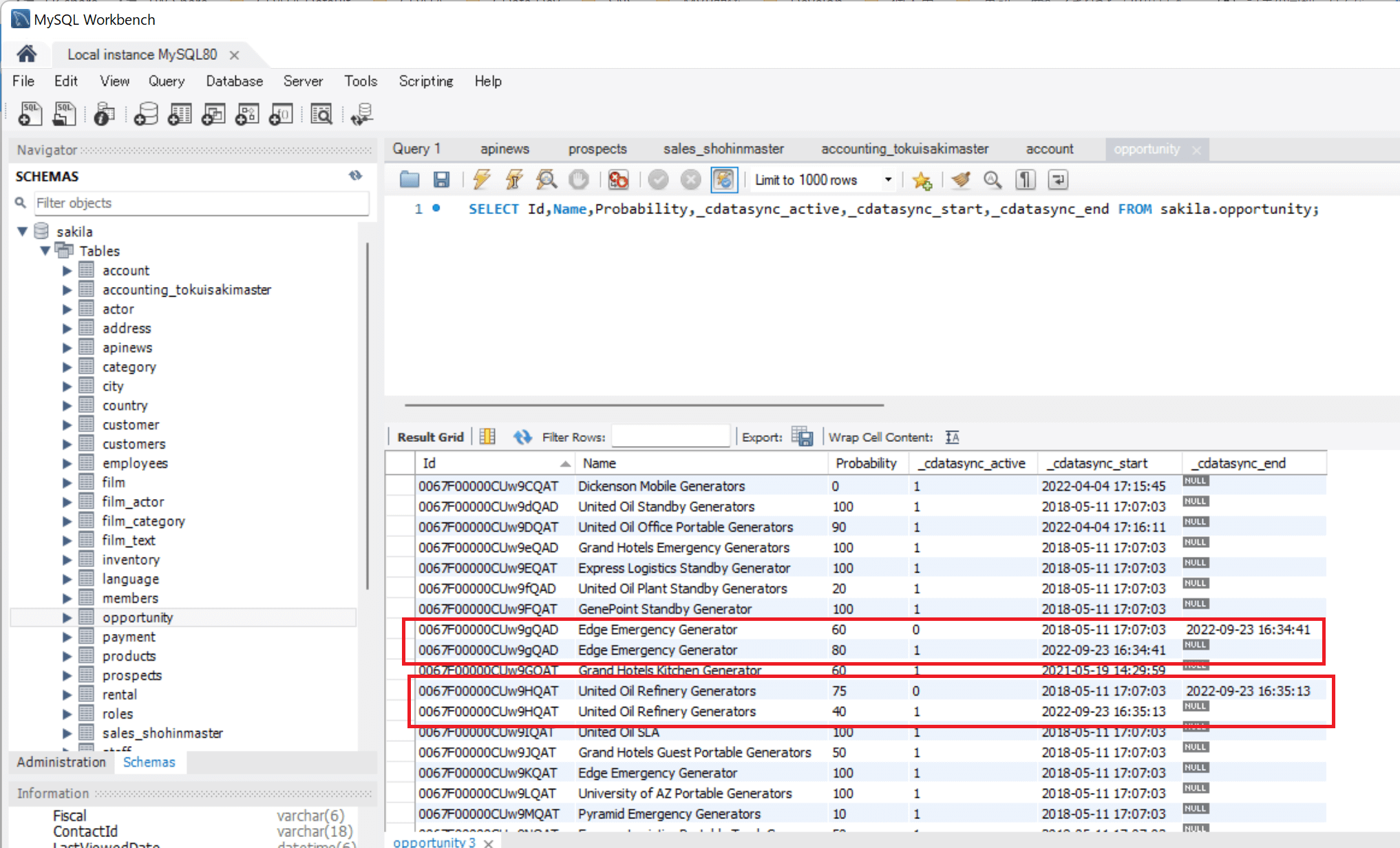This screenshot has width=1400, height=848.
Task: Click the Explain query magnifier-lightning icon
Action: [547, 180]
